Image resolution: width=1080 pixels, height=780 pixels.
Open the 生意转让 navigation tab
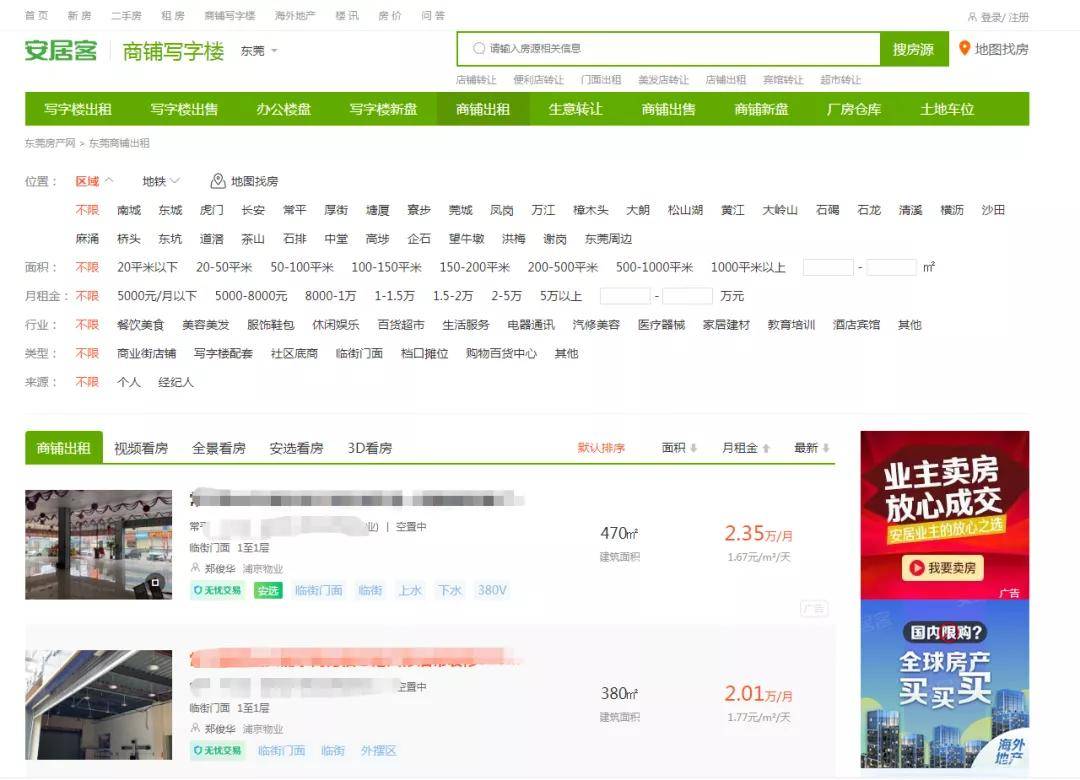click(576, 109)
